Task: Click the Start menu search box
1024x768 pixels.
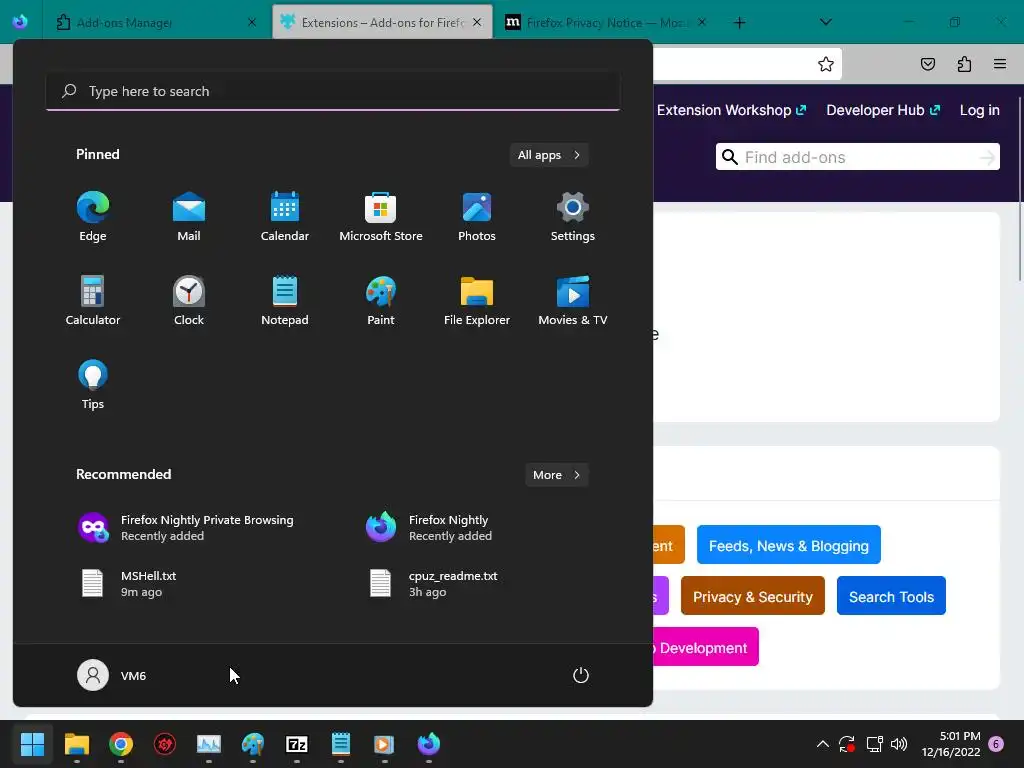Action: pyautogui.click(x=333, y=91)
